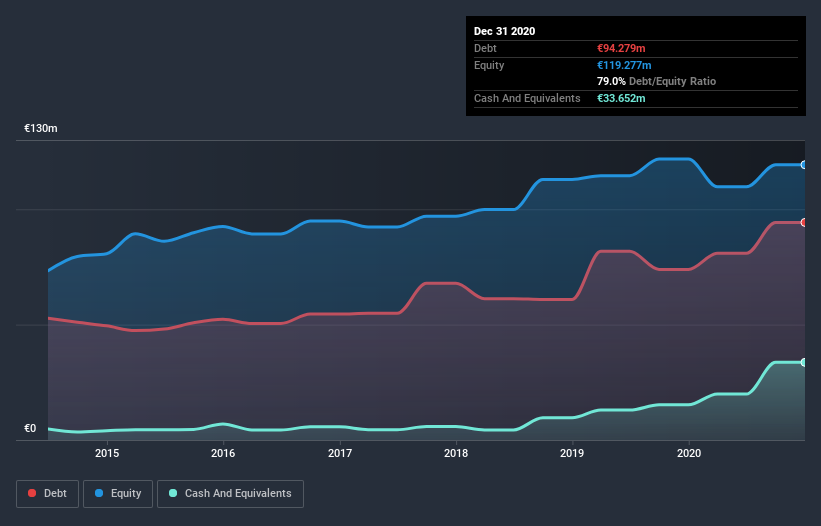This screenshot has width=821, height=526.
Task: Toggle the Cash And Equivalents legend button
Action: coord(230,494)
